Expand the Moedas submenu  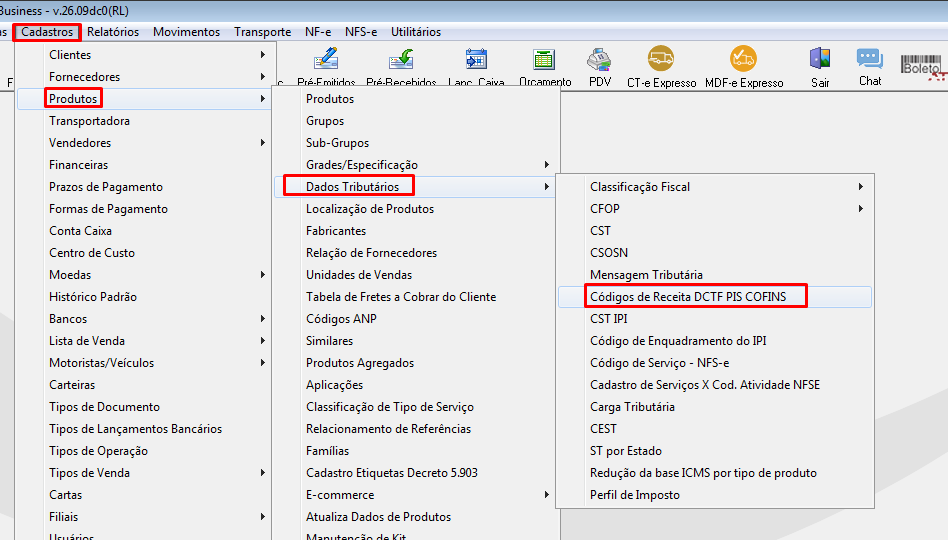click(145, 275)
